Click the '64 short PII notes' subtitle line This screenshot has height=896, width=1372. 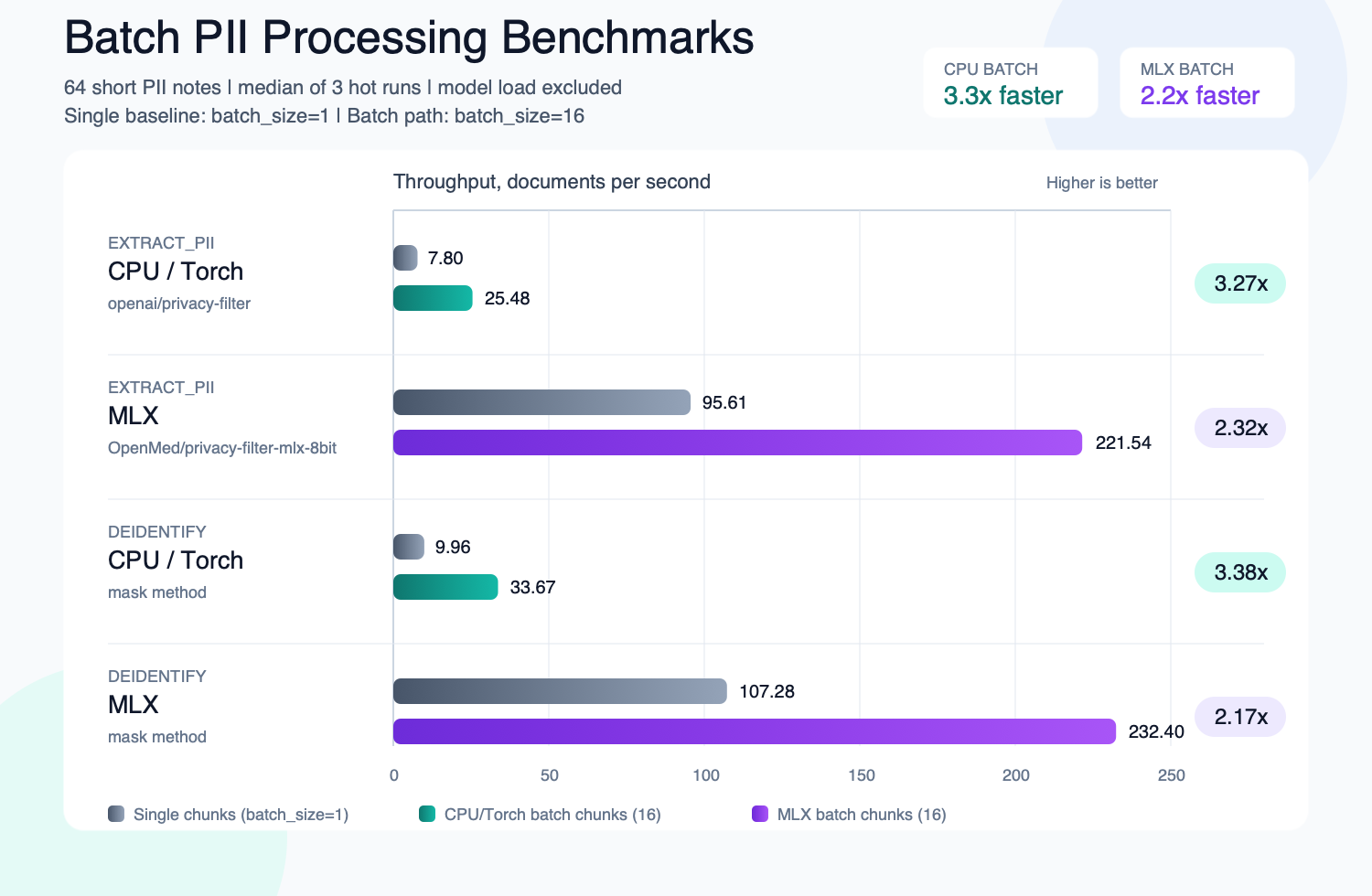[x=343, y=88]
